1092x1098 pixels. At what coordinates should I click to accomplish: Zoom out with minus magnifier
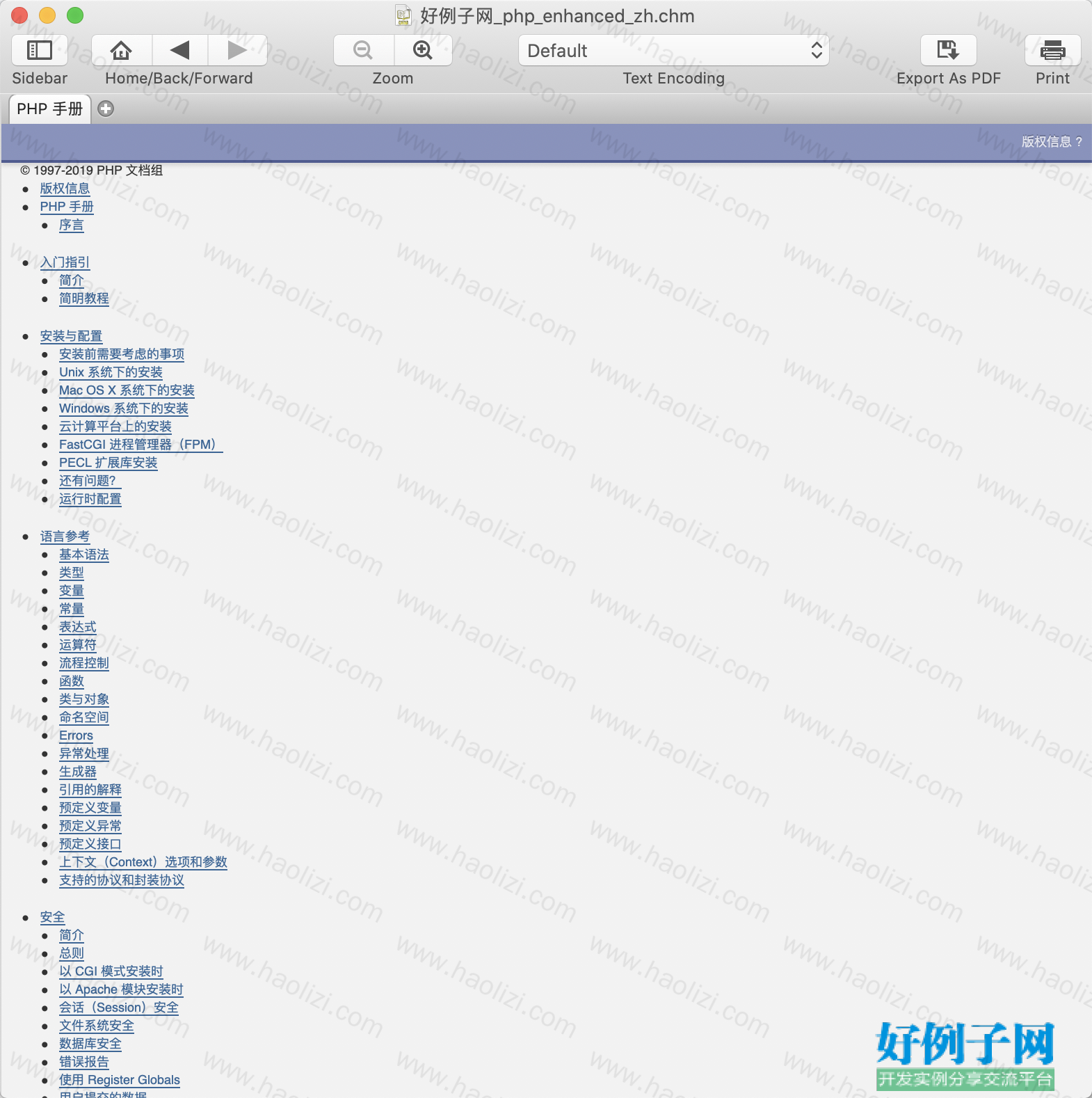pos(363,50)
